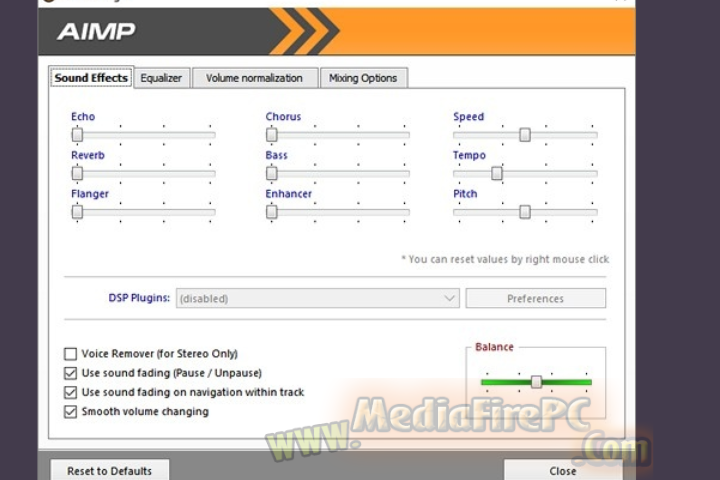720x480 pixels.
Task: Click the Balance group label
Action: point(494,347)
